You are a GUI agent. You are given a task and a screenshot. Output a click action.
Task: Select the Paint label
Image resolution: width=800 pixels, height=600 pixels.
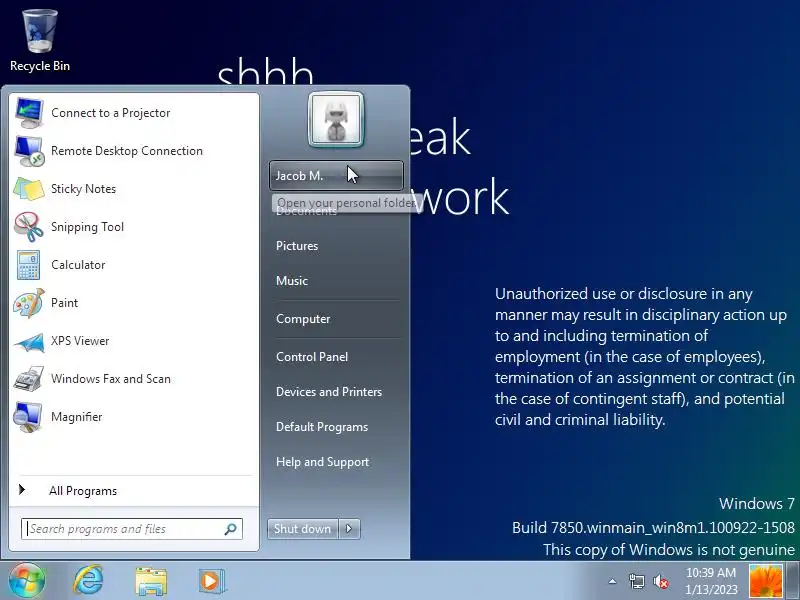[x=64, y=303]
